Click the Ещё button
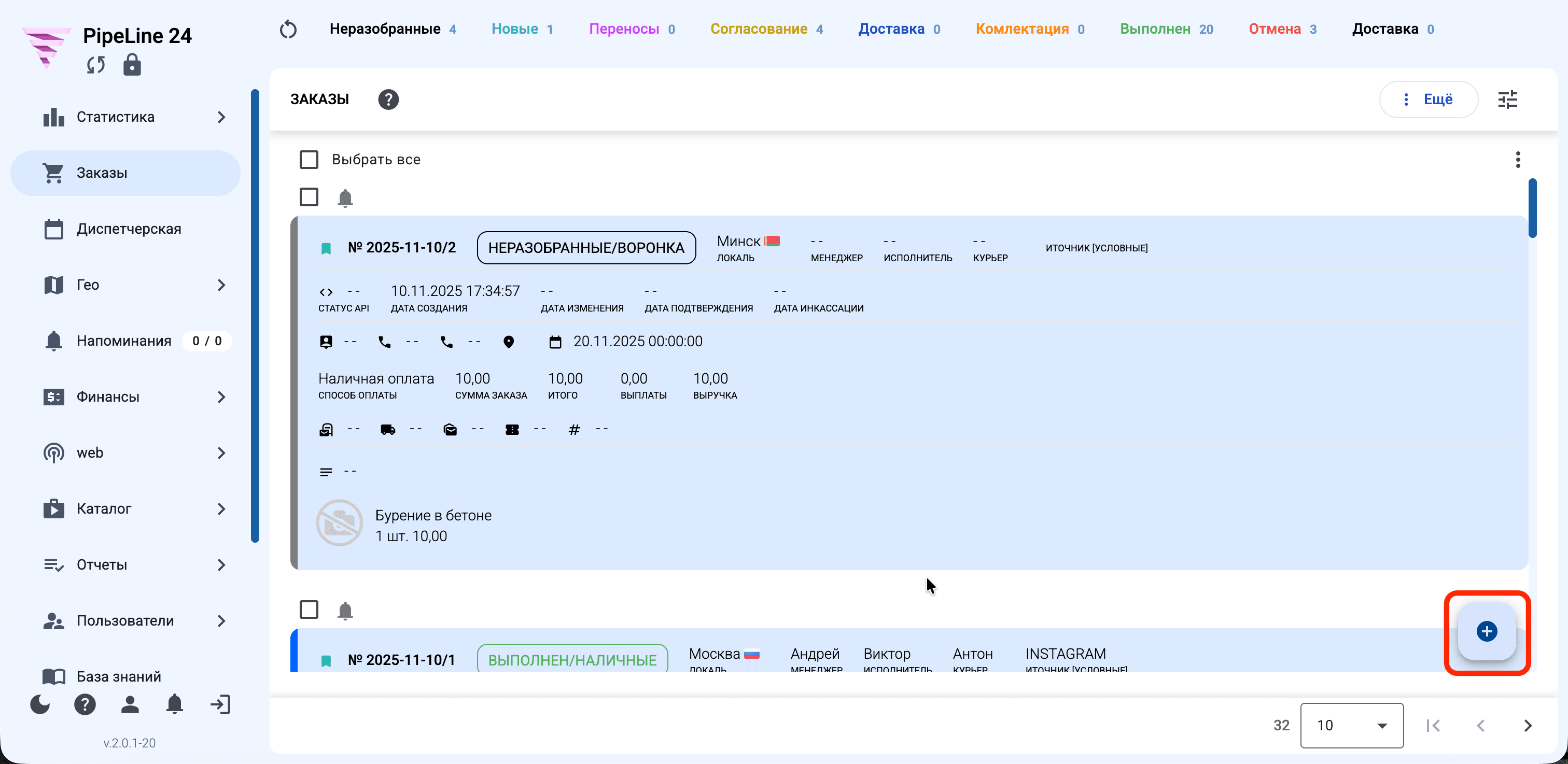Image resolution: width=1568 pixels, height=764 pixels. point(1428,99)
